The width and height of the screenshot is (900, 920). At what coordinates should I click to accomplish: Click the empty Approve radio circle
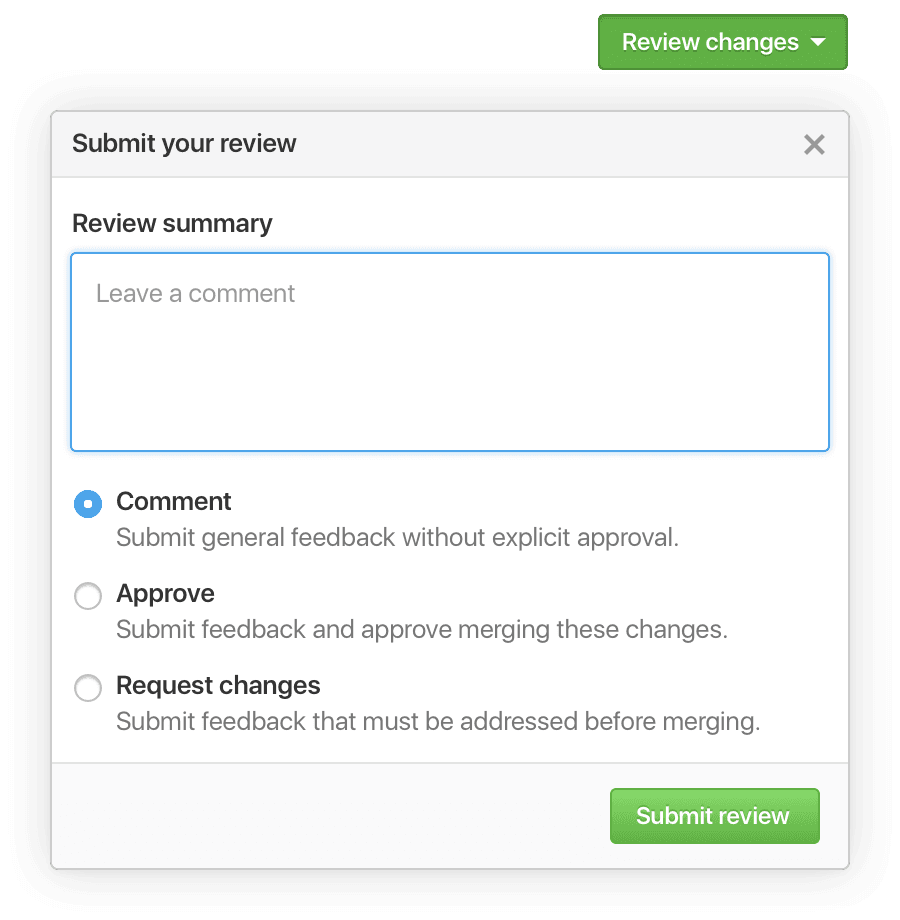88,595
